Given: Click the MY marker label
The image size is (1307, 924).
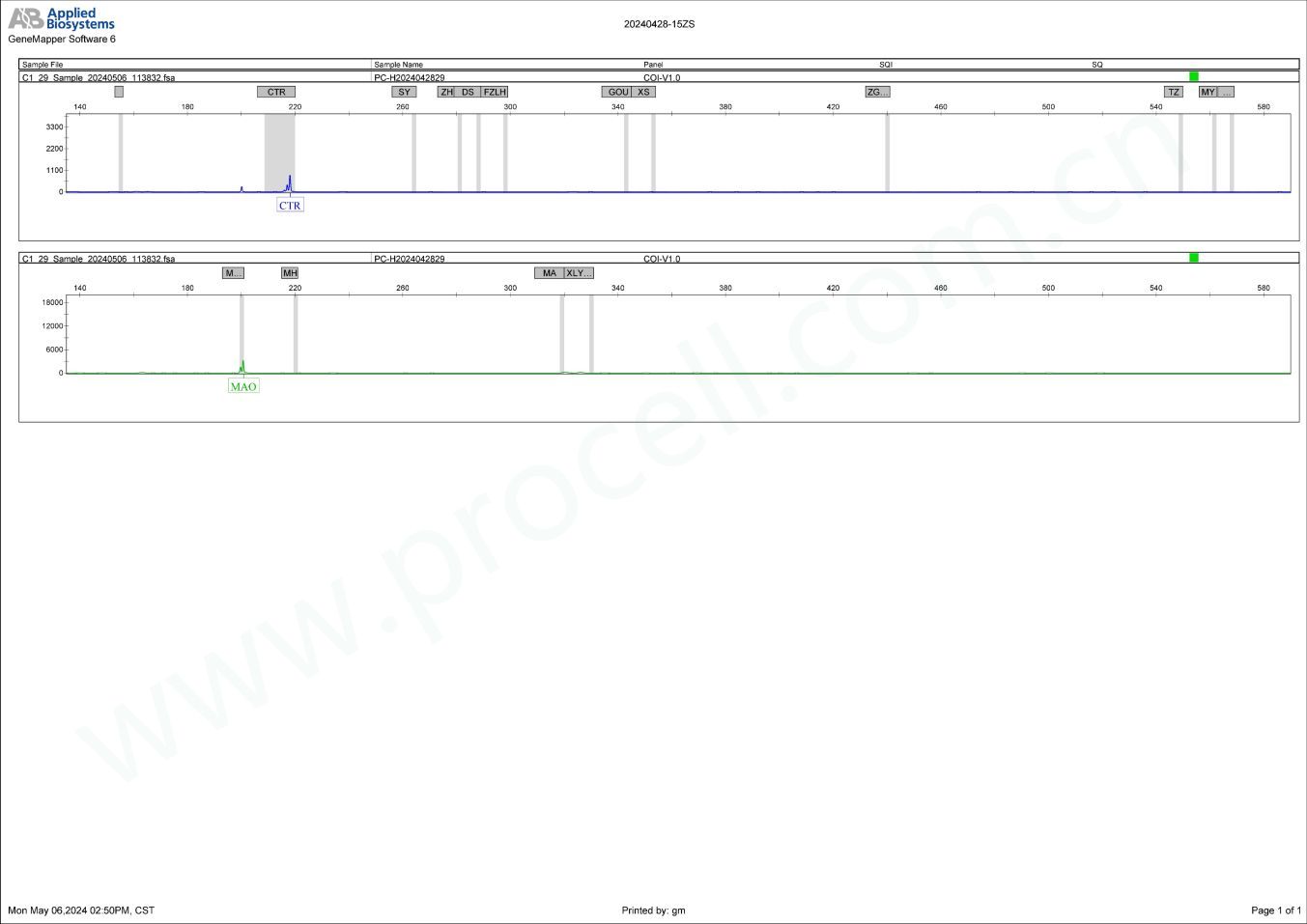Looking at the screenshot, I should [1208, 92].
